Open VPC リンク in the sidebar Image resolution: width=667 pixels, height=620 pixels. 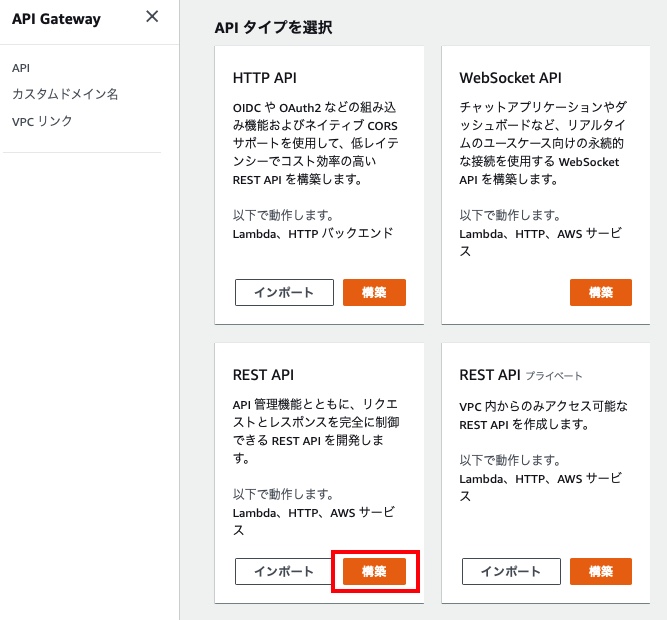(x=42, y=121)
